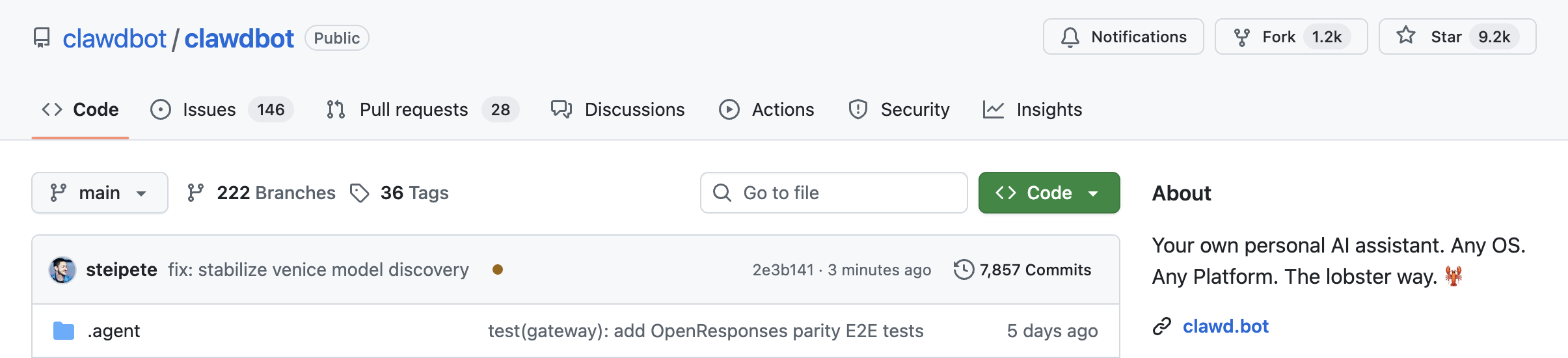1568x358 pixels.
Task: Expand the main branch dropdown
Action: click(x=100, y=193)
